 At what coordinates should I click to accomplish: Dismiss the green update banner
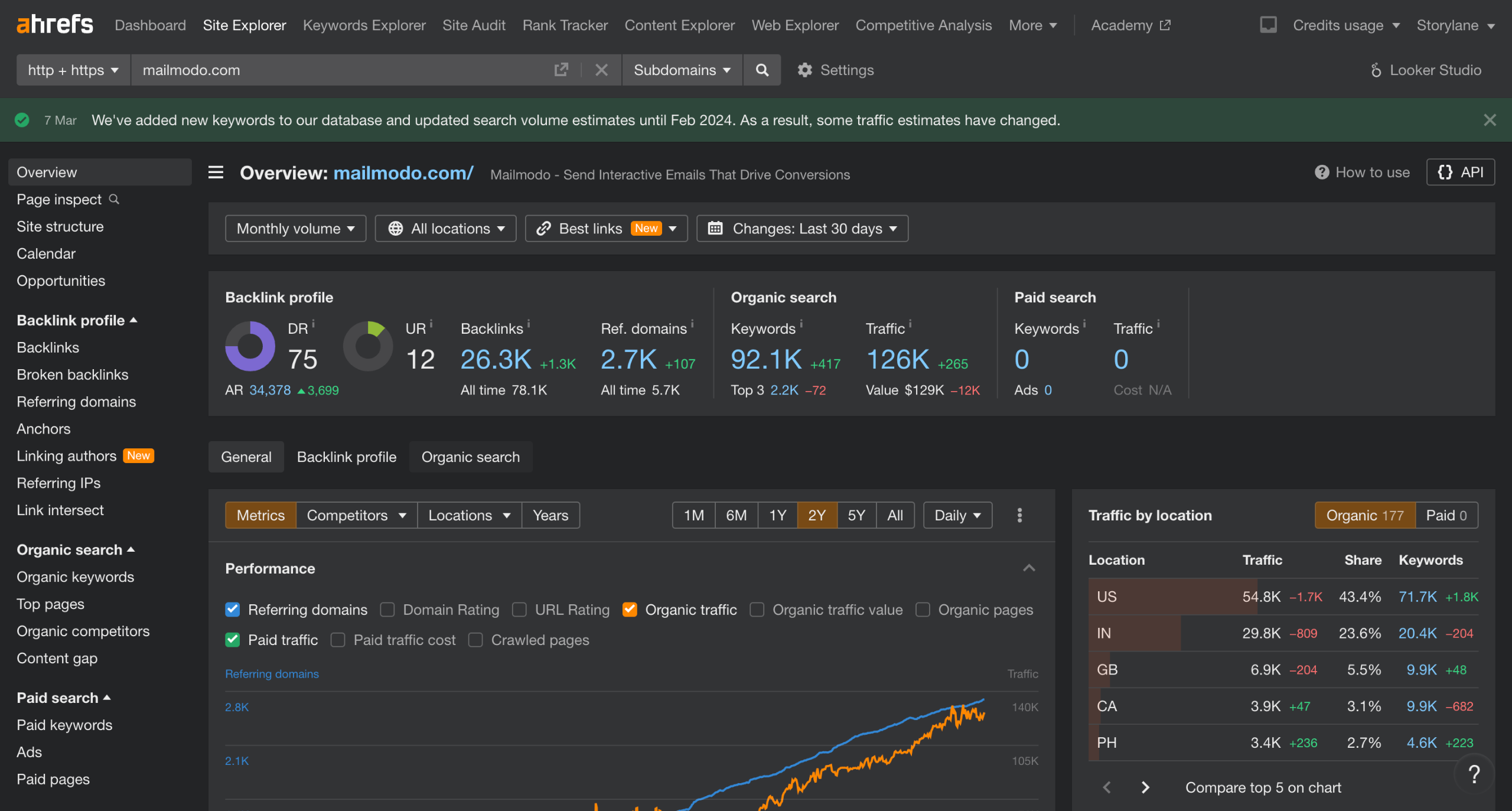tap(1490, 120)
